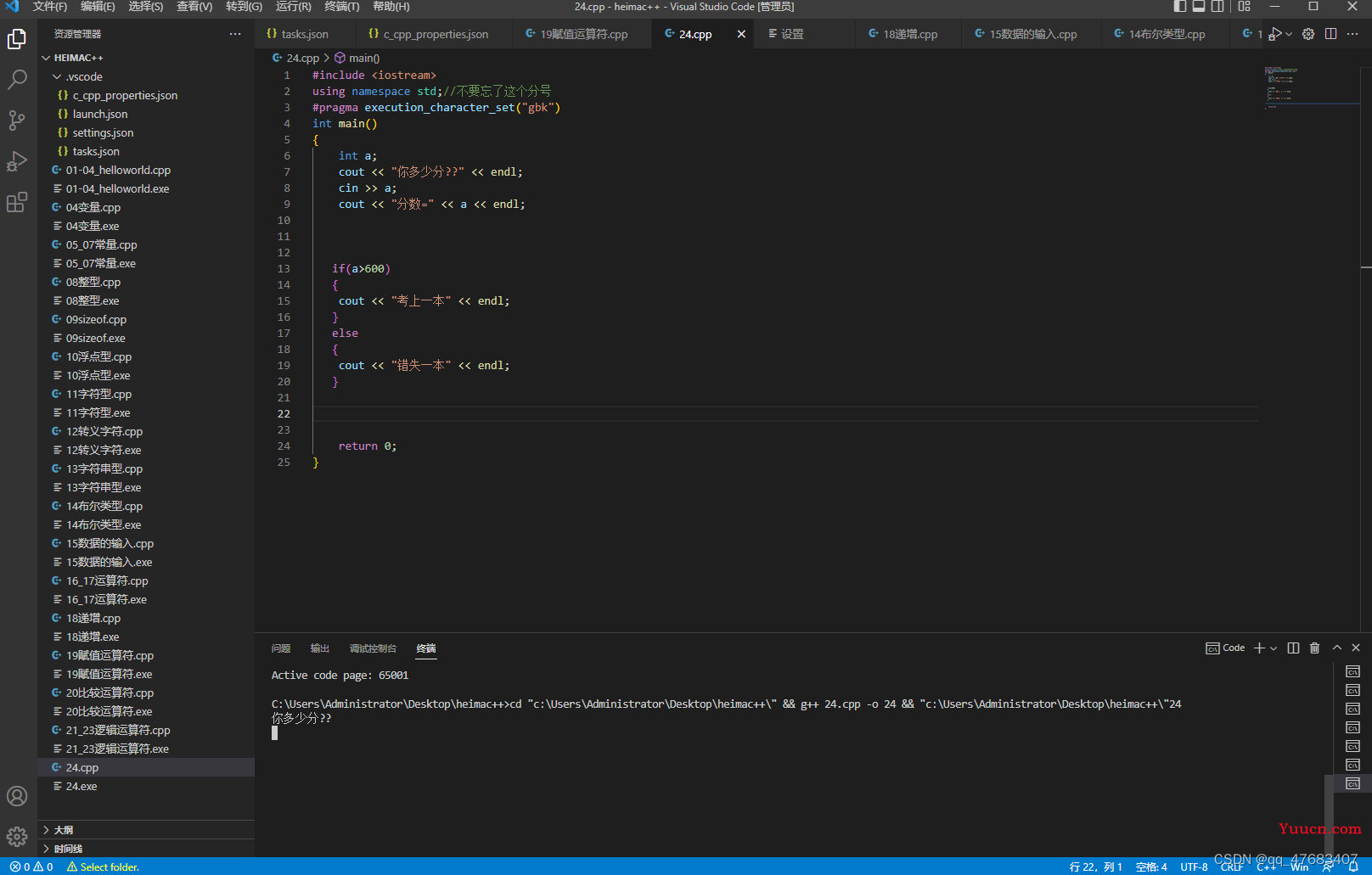This screenshot has height=875, width=1372.
Task: Open 24.exe in the explorer
Action: point(82,786)
